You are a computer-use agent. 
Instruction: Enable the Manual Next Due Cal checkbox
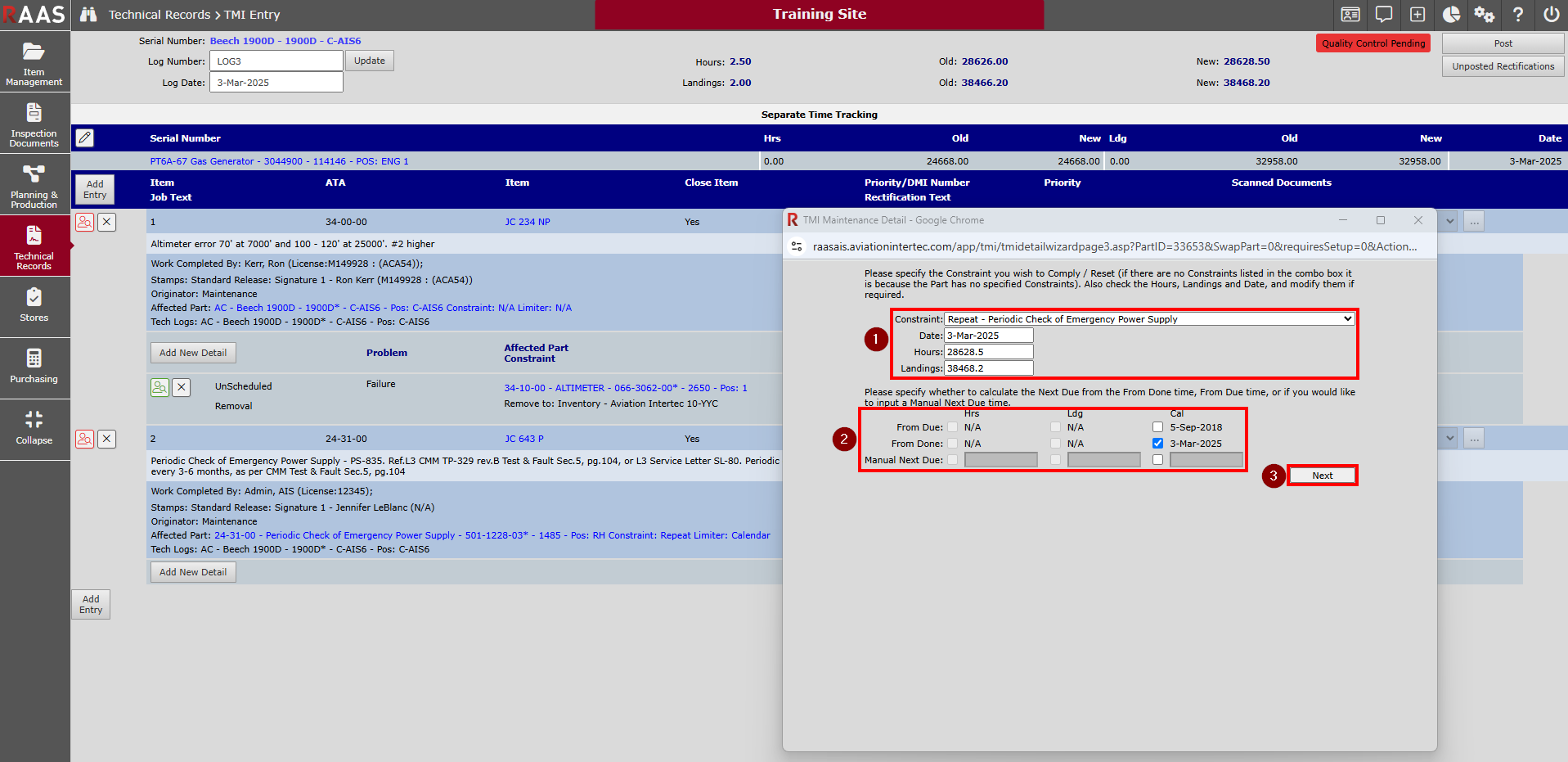click(x=1157, y=460)
